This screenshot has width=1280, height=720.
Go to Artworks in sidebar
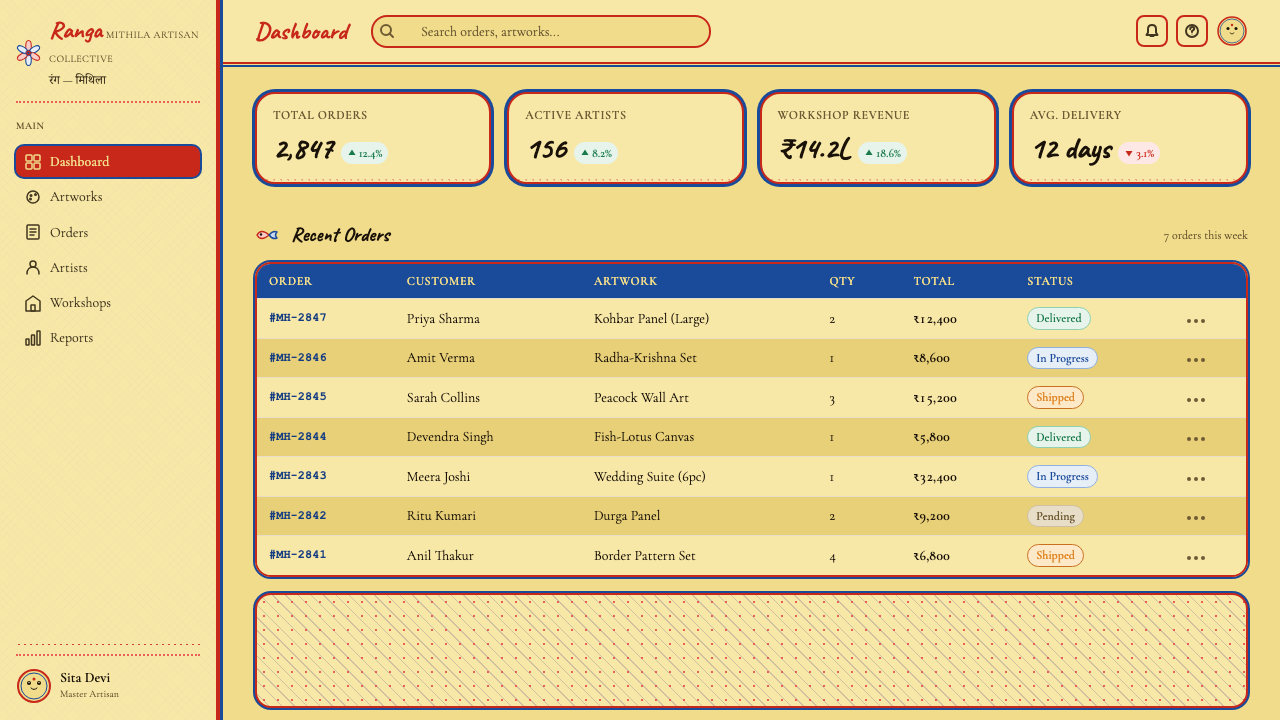[108, 197]
